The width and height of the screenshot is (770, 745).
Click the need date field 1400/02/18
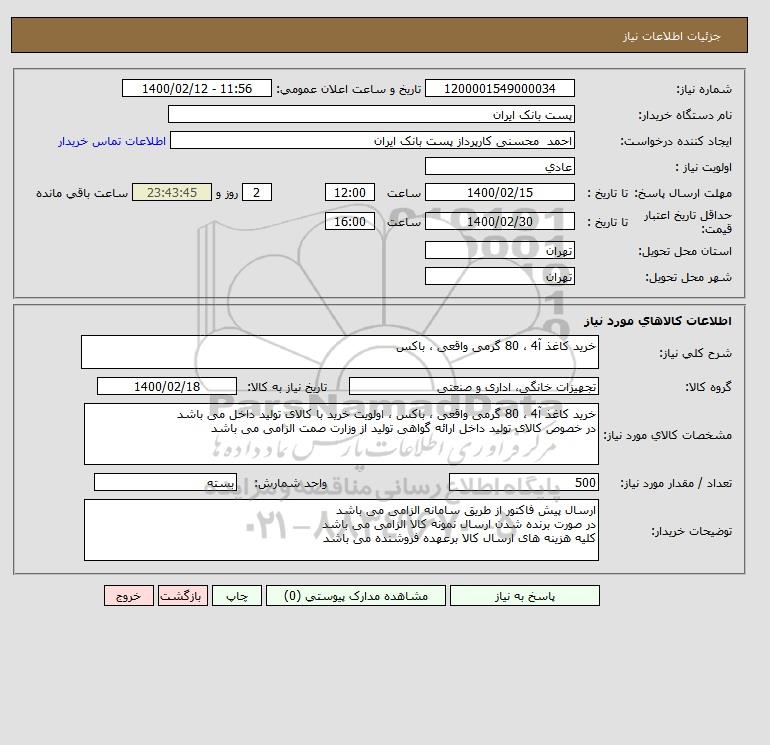coord(167,386)
